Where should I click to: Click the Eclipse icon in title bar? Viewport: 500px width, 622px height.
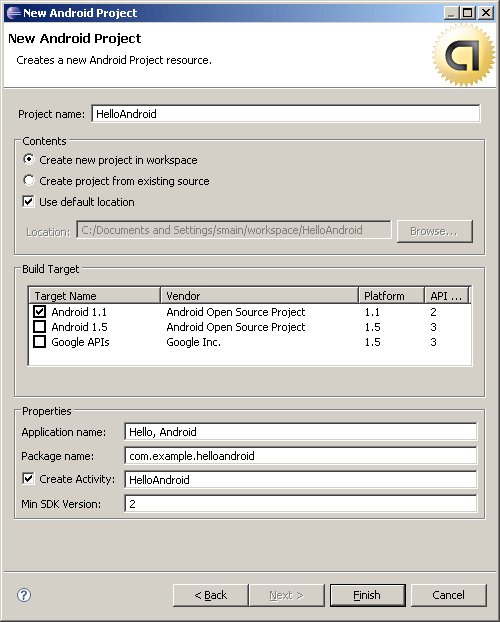(x=13, y=13)
